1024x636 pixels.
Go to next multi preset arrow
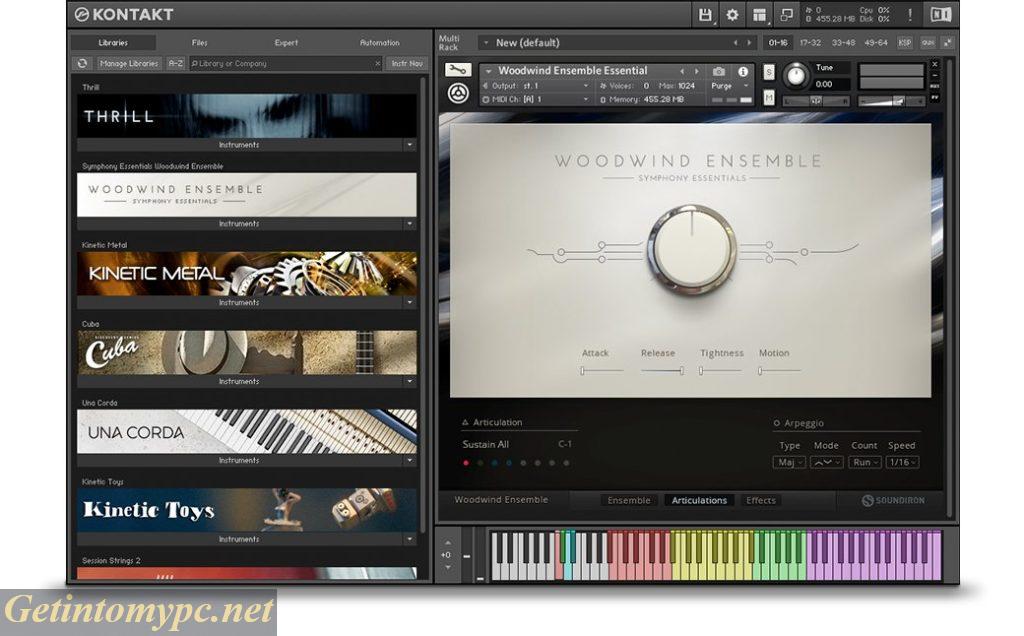click(749, 42)
